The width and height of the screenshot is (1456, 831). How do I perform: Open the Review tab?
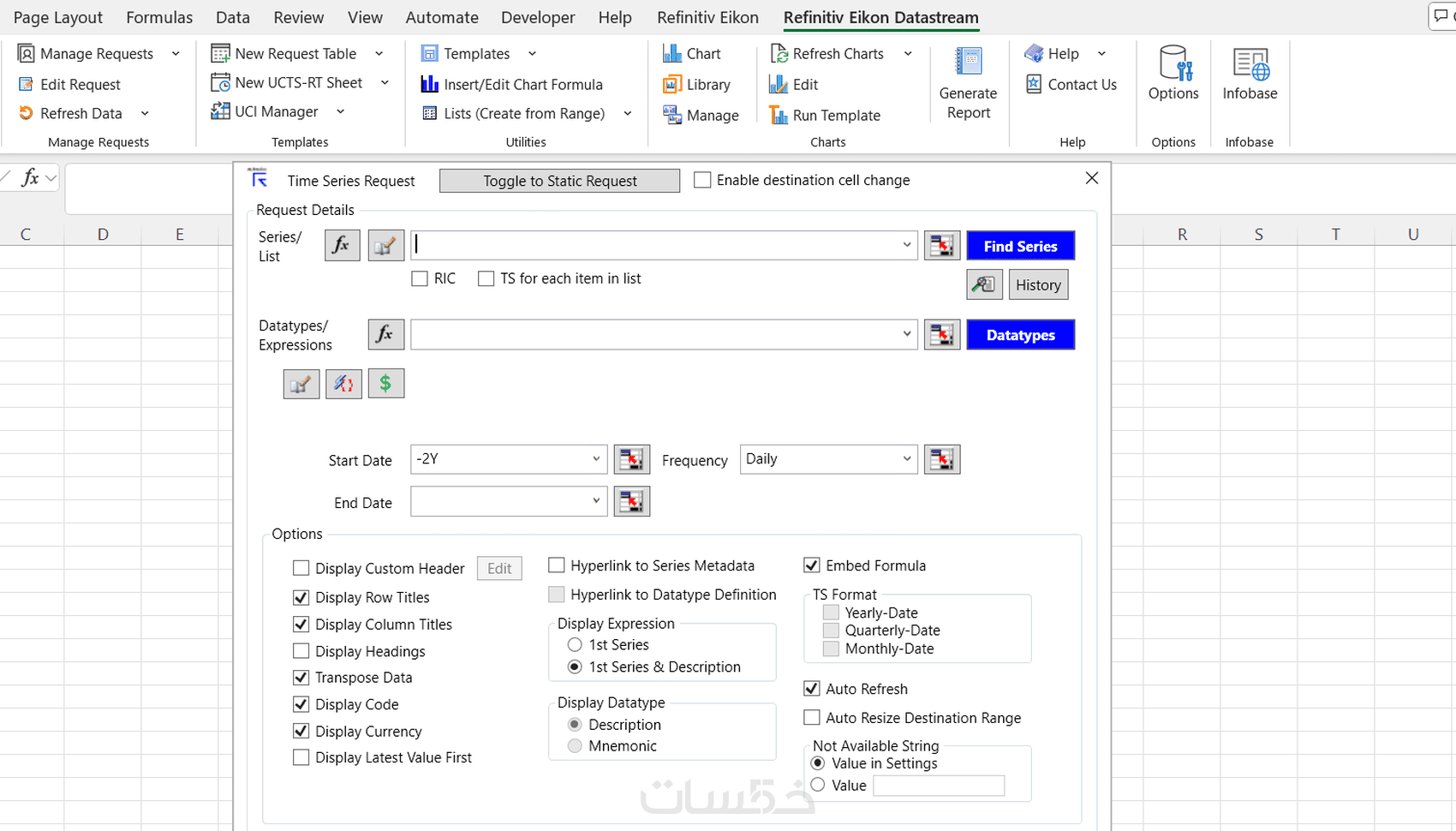point(299,17)
